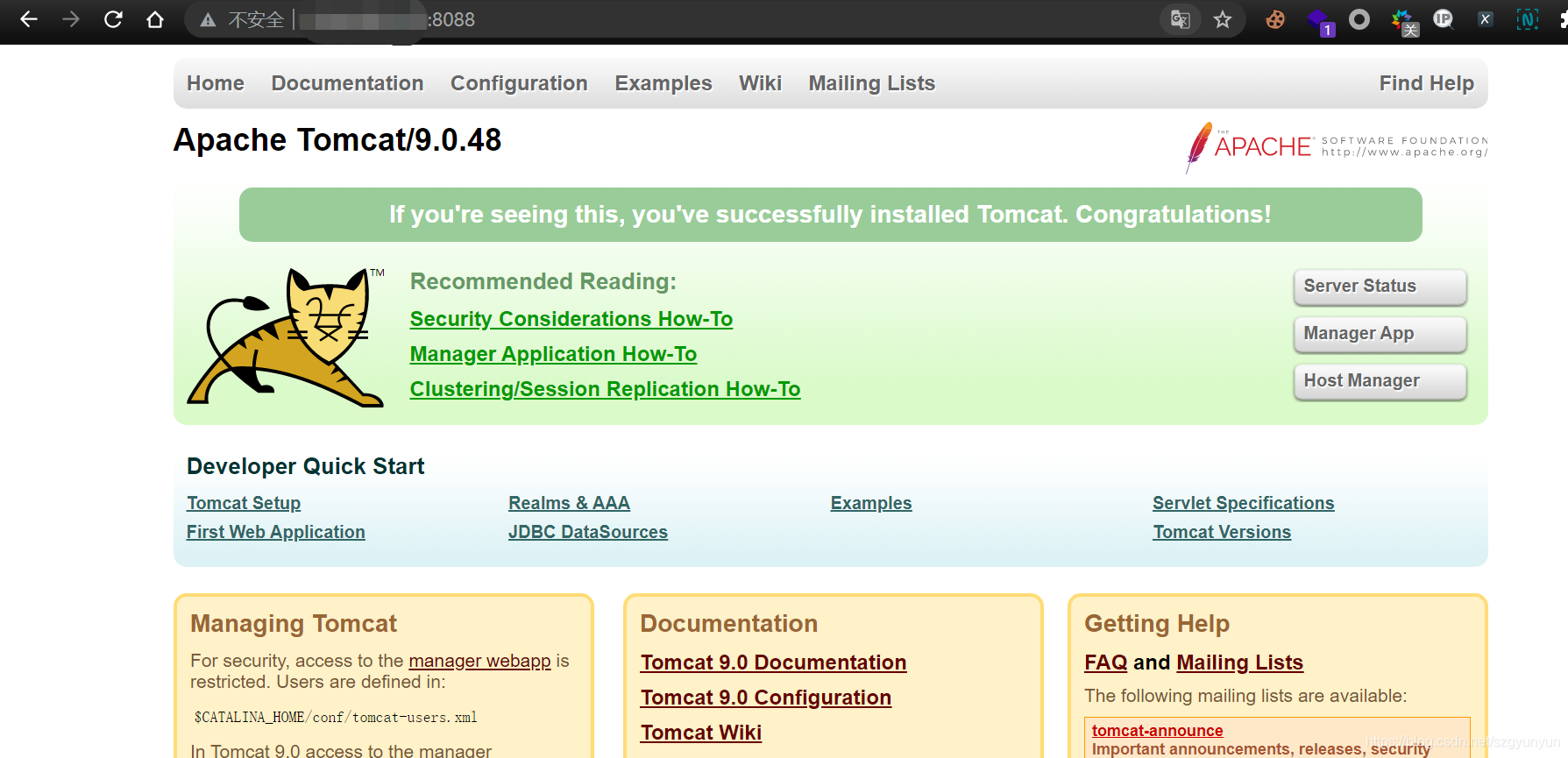The width and height of the screenshot is (1568, 758).
Task: Click the green congratulations banner text
Action: coord(830,215)
